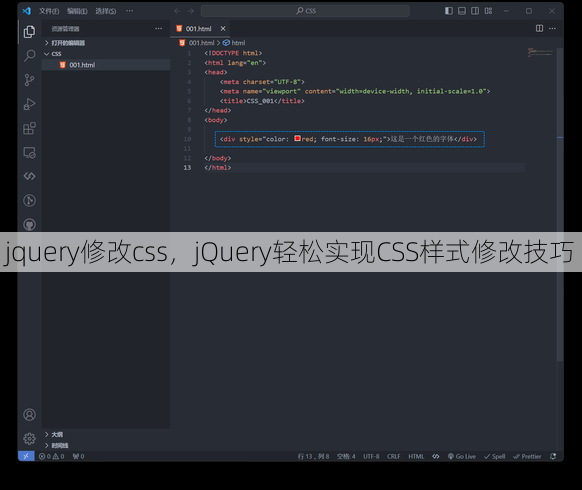This screenshot has width=582, height=490.
Task: Open the Manage settings gear
Action: click(29, 439)
